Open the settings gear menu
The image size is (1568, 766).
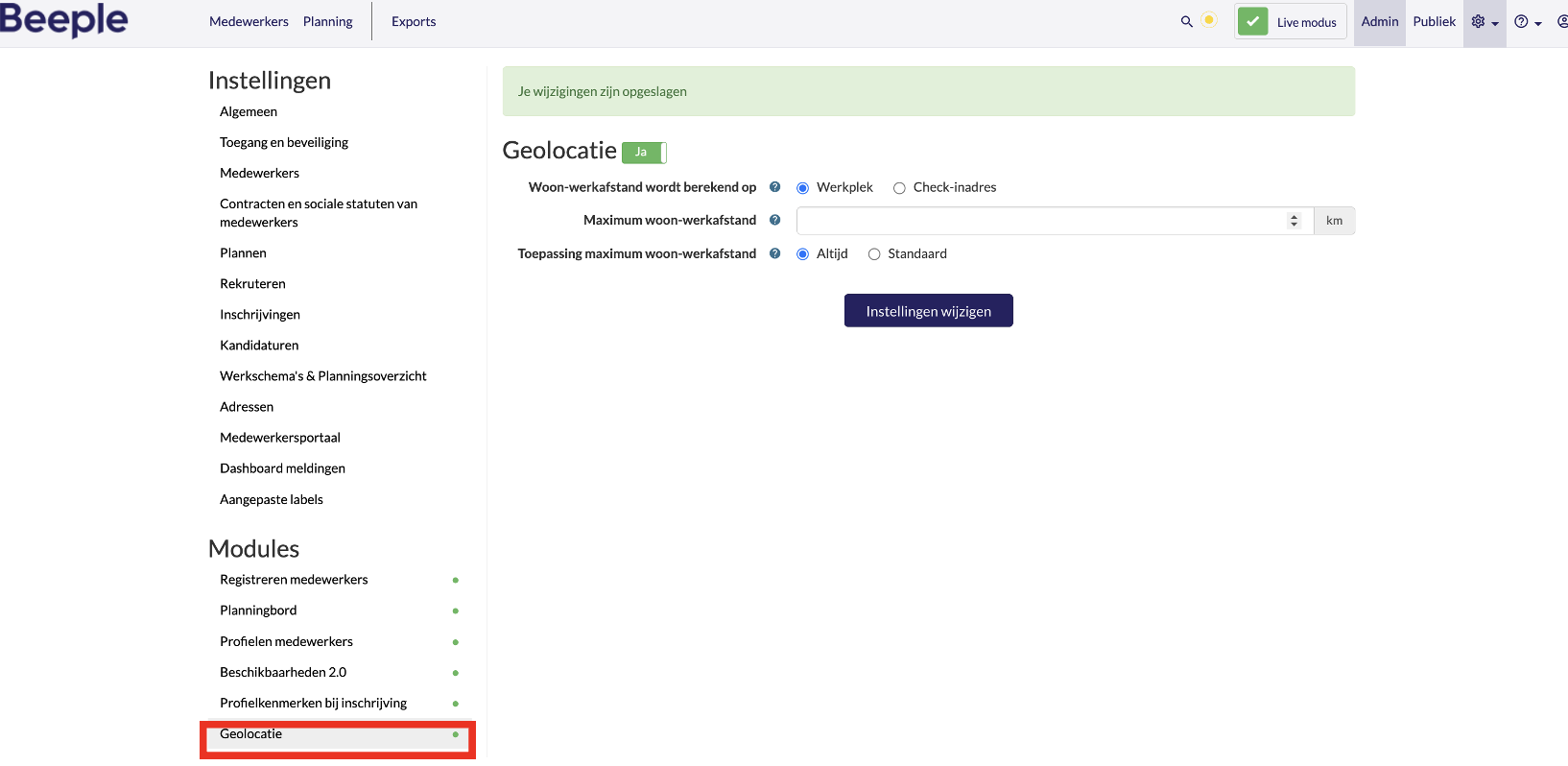[1485, 21]
